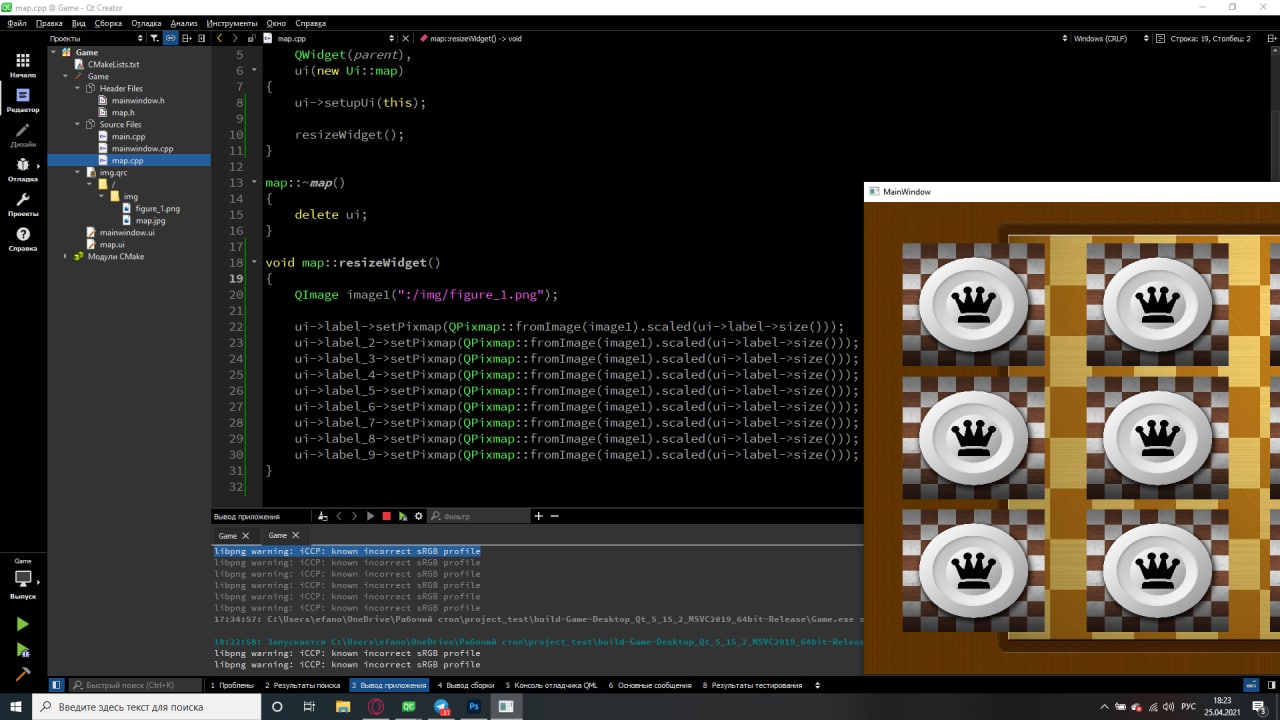Select mainwindow.cpp in the project tree
The width and height of the screenshot is (1280, 720).
(x=142, y=148)
